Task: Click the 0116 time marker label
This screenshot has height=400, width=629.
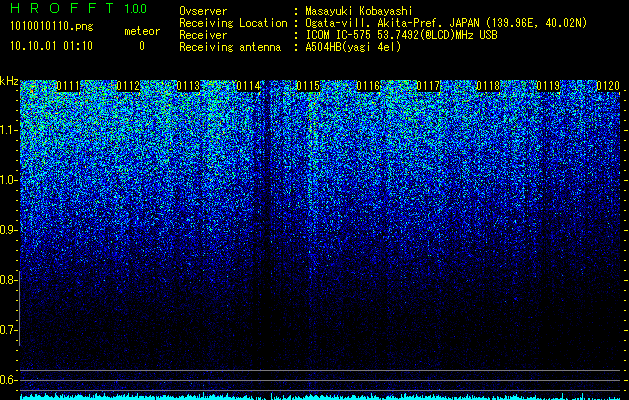Action: 369,86
